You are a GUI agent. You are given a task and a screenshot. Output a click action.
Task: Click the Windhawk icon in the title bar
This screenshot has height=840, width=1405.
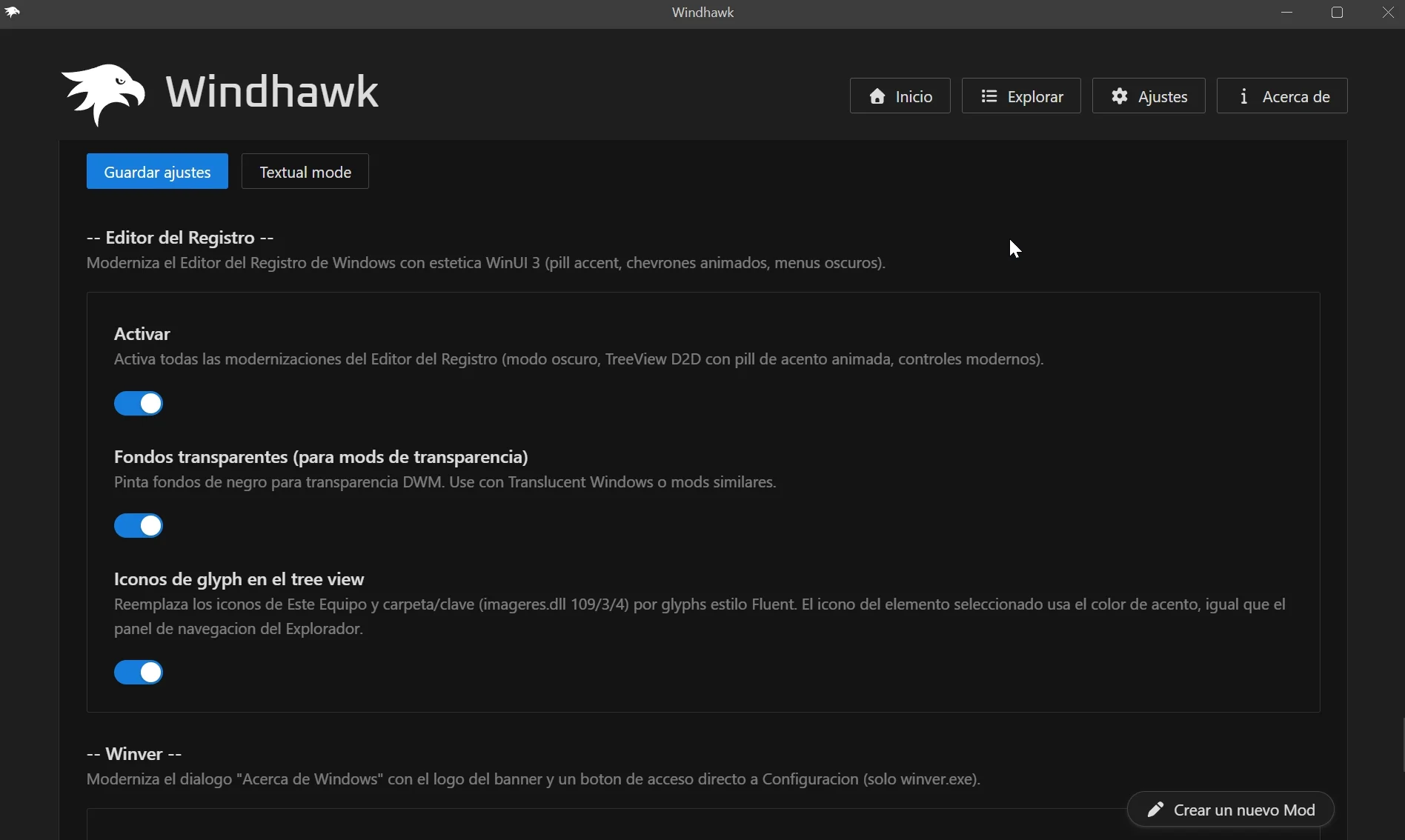[x=13, y=13]
